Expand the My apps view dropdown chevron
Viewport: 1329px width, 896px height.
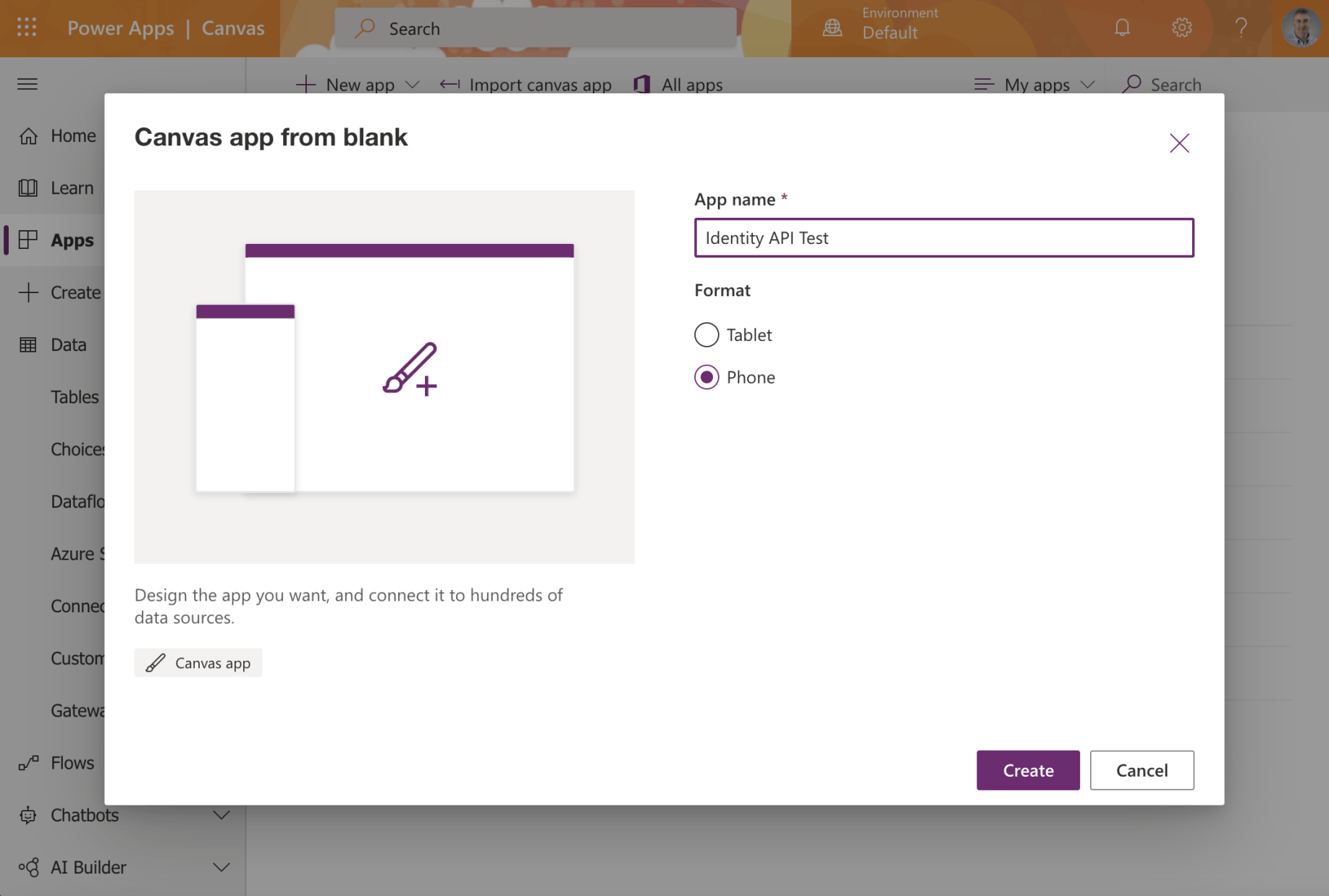pos(1087,85)
